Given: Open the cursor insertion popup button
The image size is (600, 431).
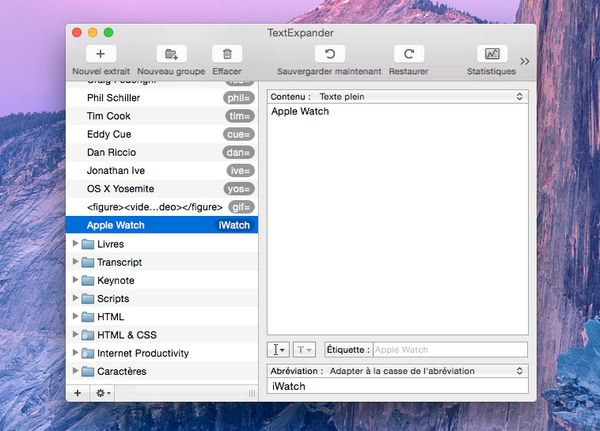Looking at the screenshot, I should (x=278, y=349).
